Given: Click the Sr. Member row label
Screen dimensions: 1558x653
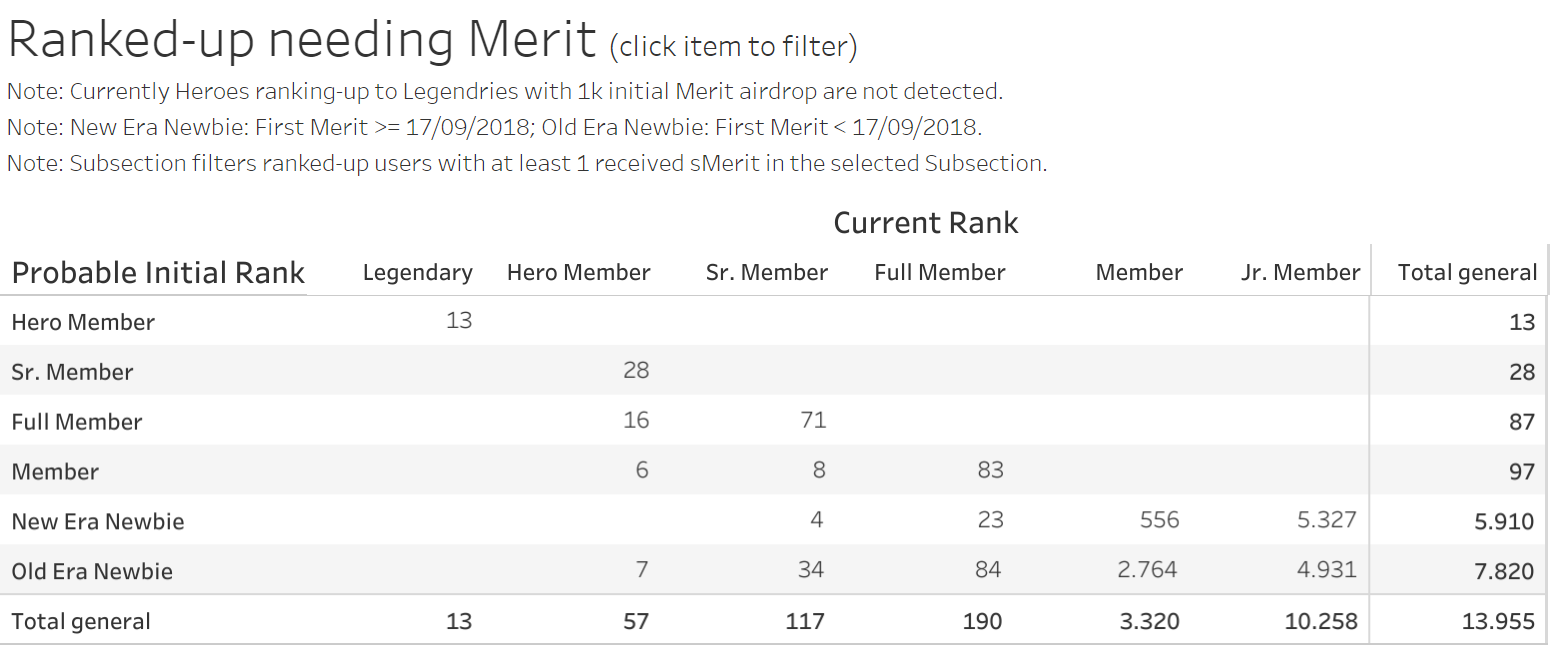Looking at the screenshot, I should 72,372.
